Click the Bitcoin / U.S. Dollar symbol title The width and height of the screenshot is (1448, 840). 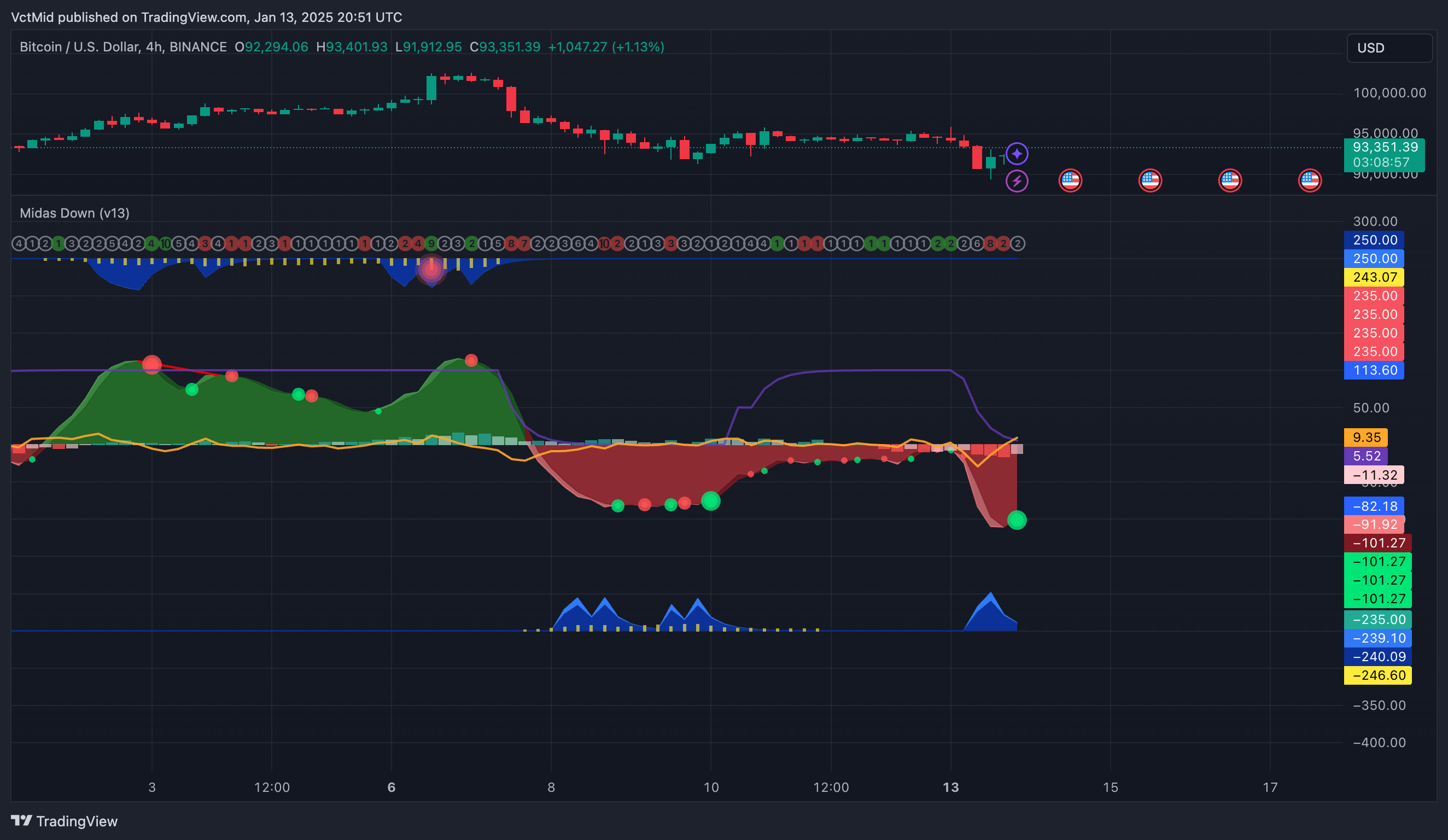pos(123,47)
